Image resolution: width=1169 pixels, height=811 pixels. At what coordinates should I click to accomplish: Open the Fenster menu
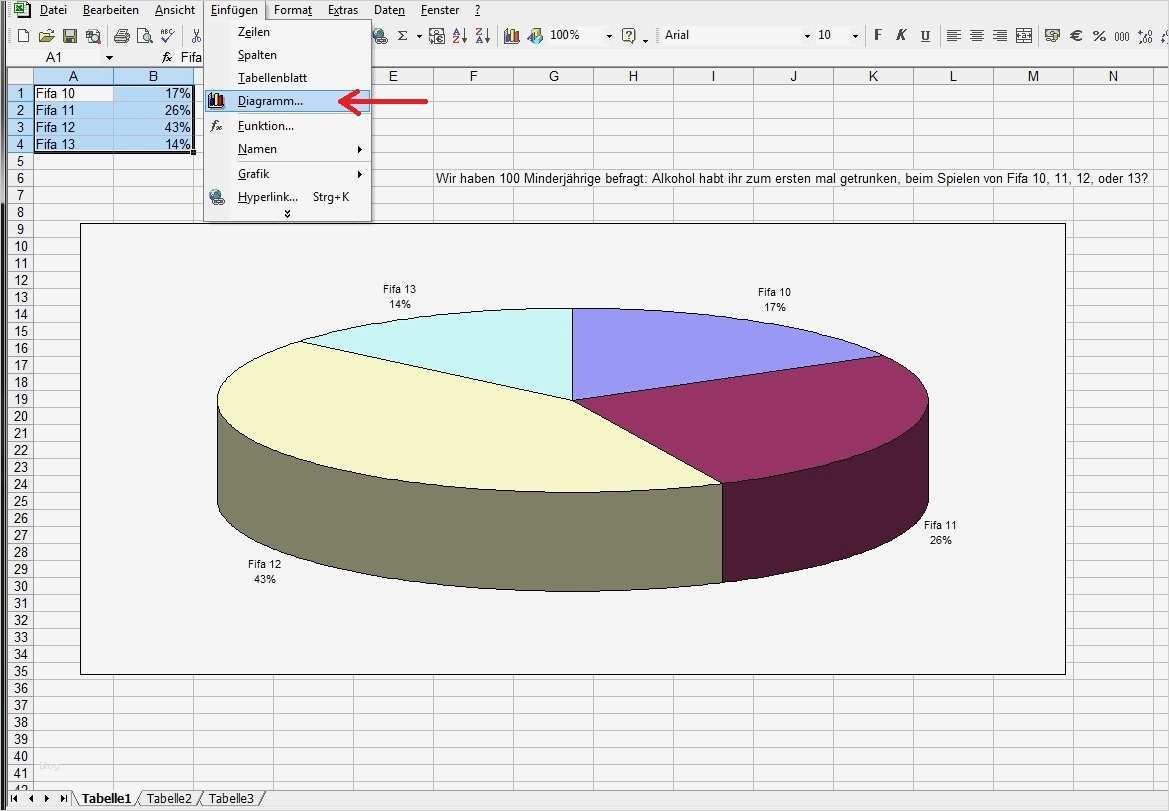440,10
